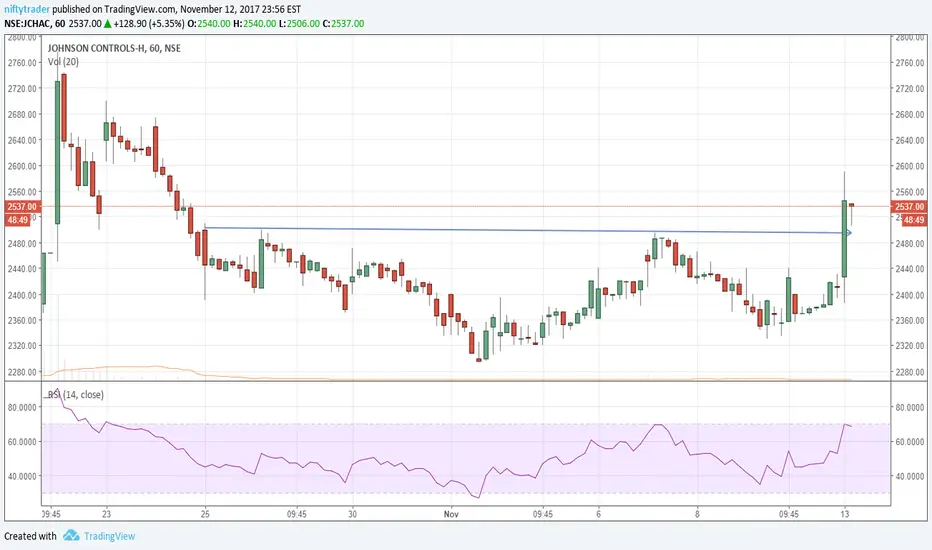Click the 2400.00 label on right price axis
Screen dimensions: 932x550
909,295
